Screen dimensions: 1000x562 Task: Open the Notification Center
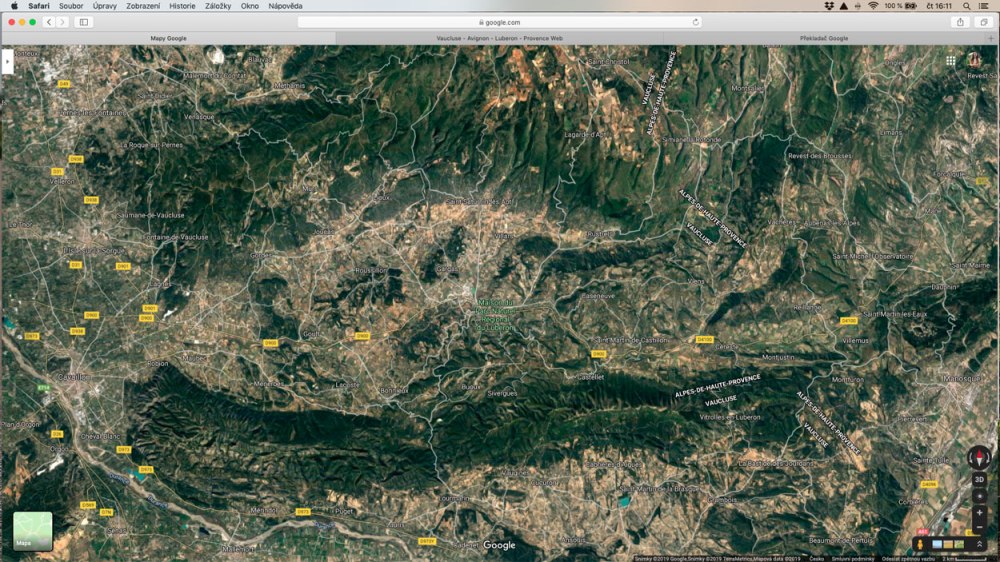(984, 6)
